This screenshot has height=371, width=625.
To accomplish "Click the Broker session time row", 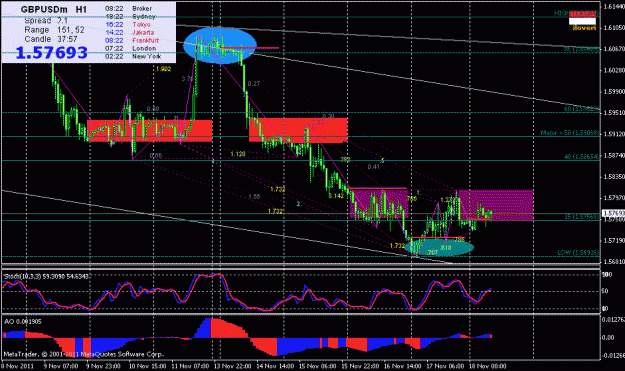I will pos(128,8).
